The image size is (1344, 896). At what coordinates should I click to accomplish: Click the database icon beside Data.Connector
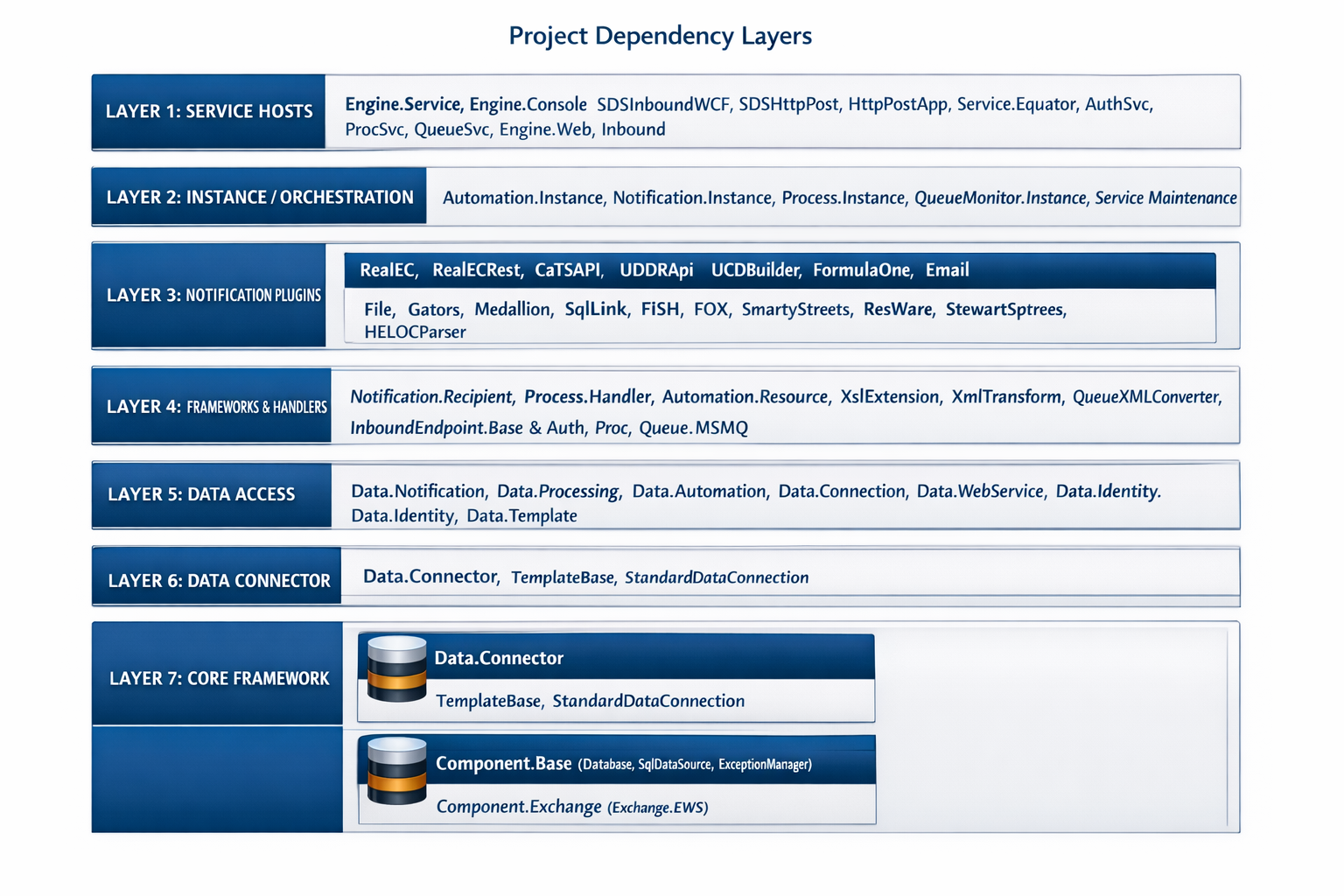point(396,668)
